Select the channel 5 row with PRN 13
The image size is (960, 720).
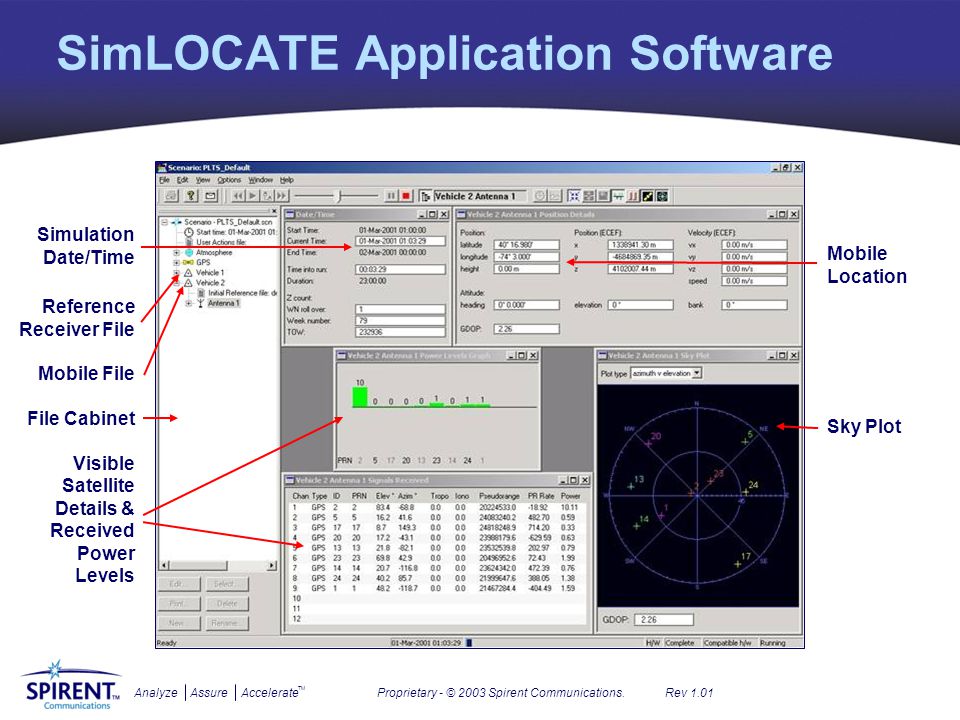point(437,547)
